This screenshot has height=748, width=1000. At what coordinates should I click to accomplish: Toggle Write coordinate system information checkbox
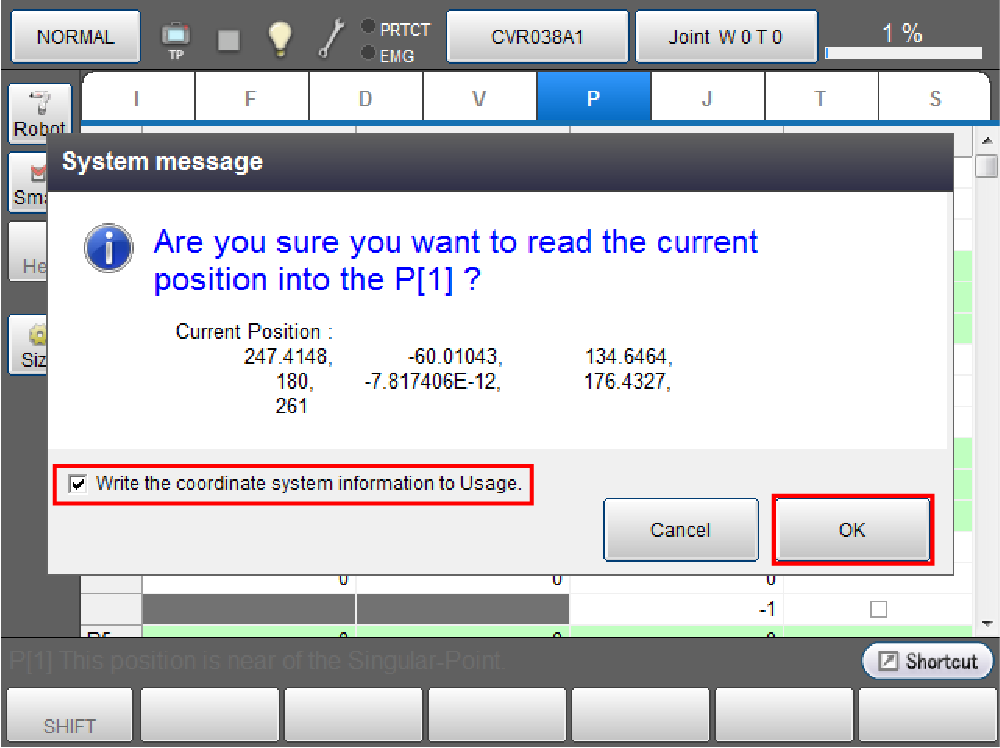click(x=77, y=484)
